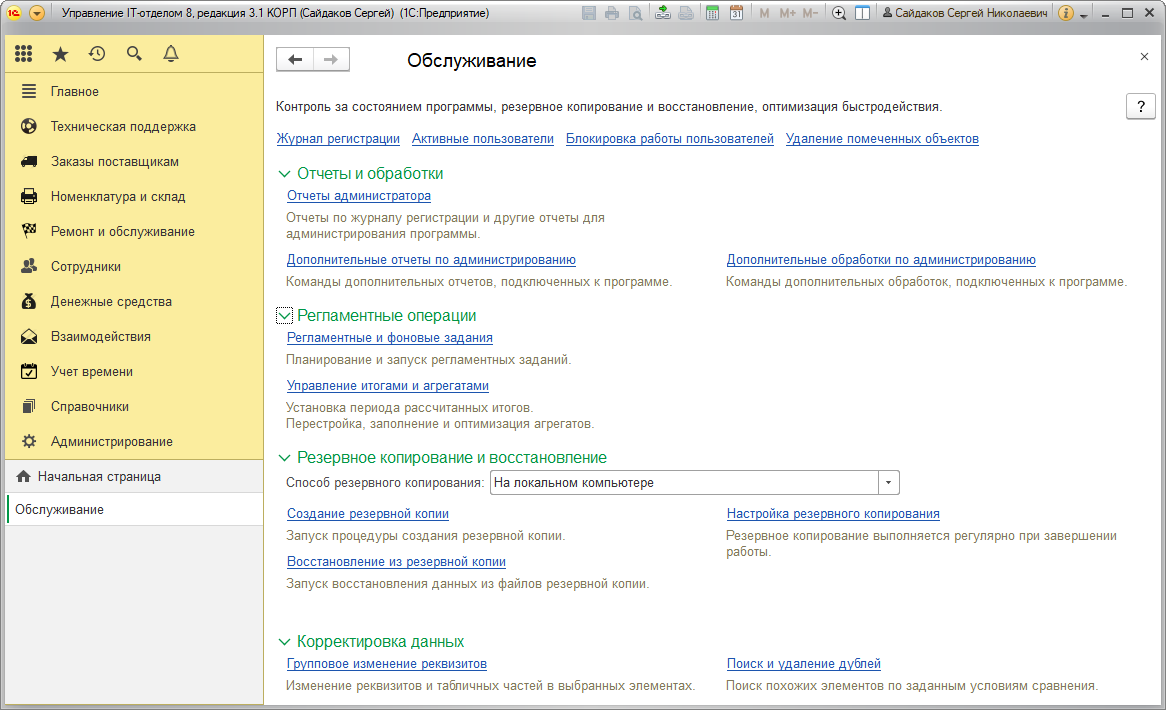1166x710 pixels.
Task: Open Поиск и удаление дублей link
Action: coord(804,664)
